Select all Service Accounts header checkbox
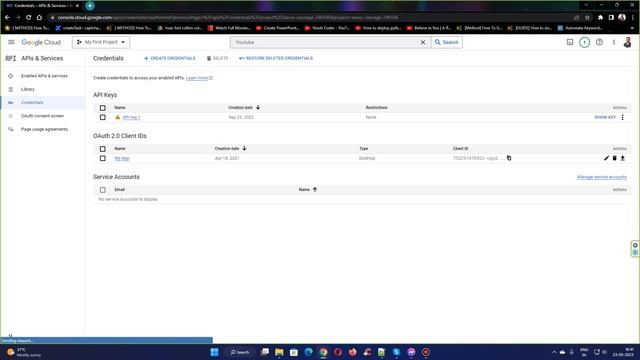The width and height of the screenshot is (640, 360). [x=102, y=190]
